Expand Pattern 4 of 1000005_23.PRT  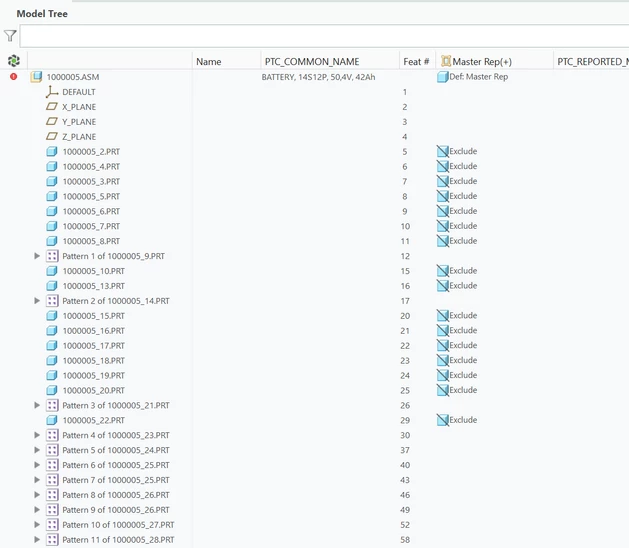(x=37, y=435)
